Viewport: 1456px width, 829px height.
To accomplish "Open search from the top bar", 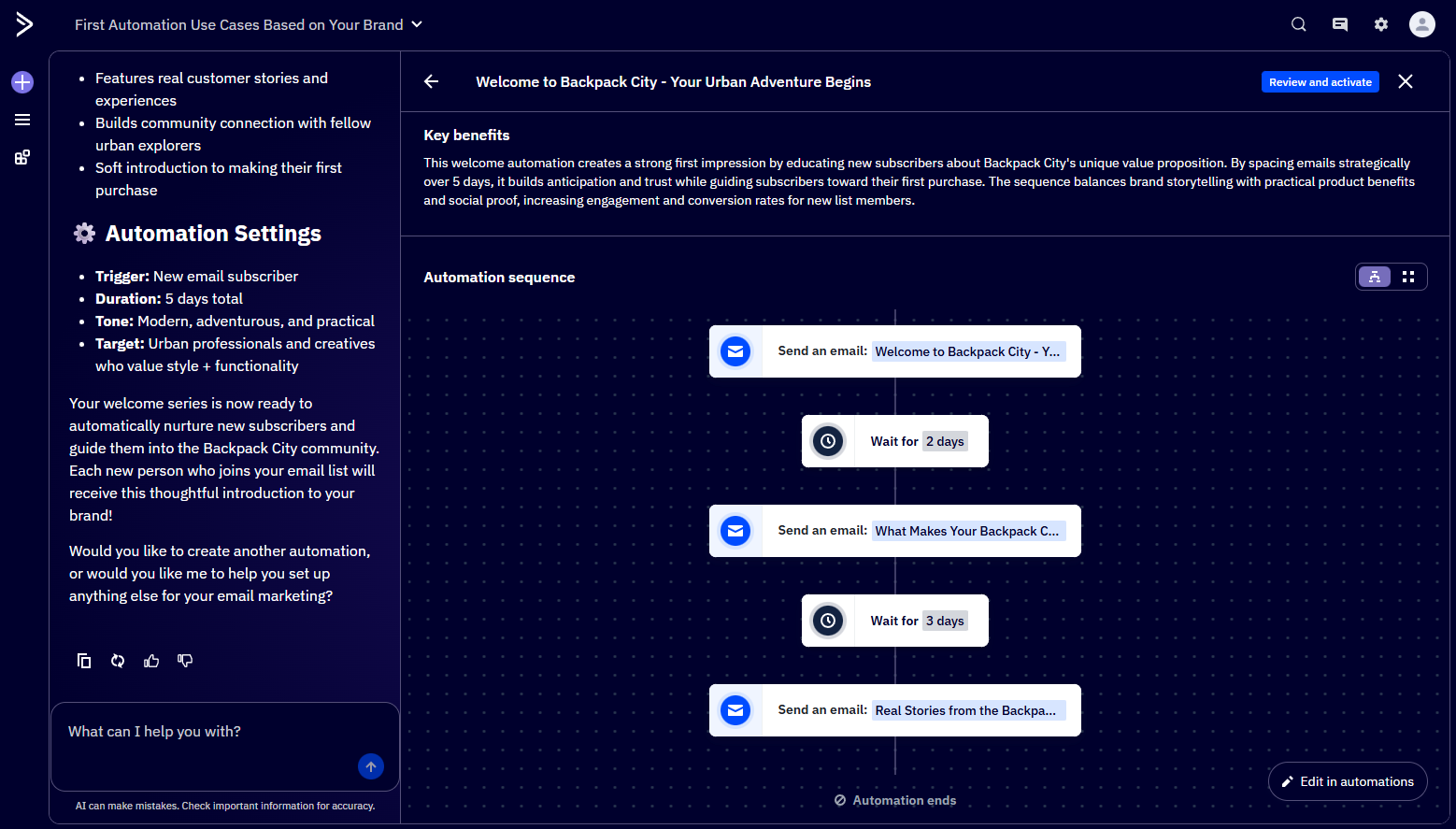I will [1298, 24].
